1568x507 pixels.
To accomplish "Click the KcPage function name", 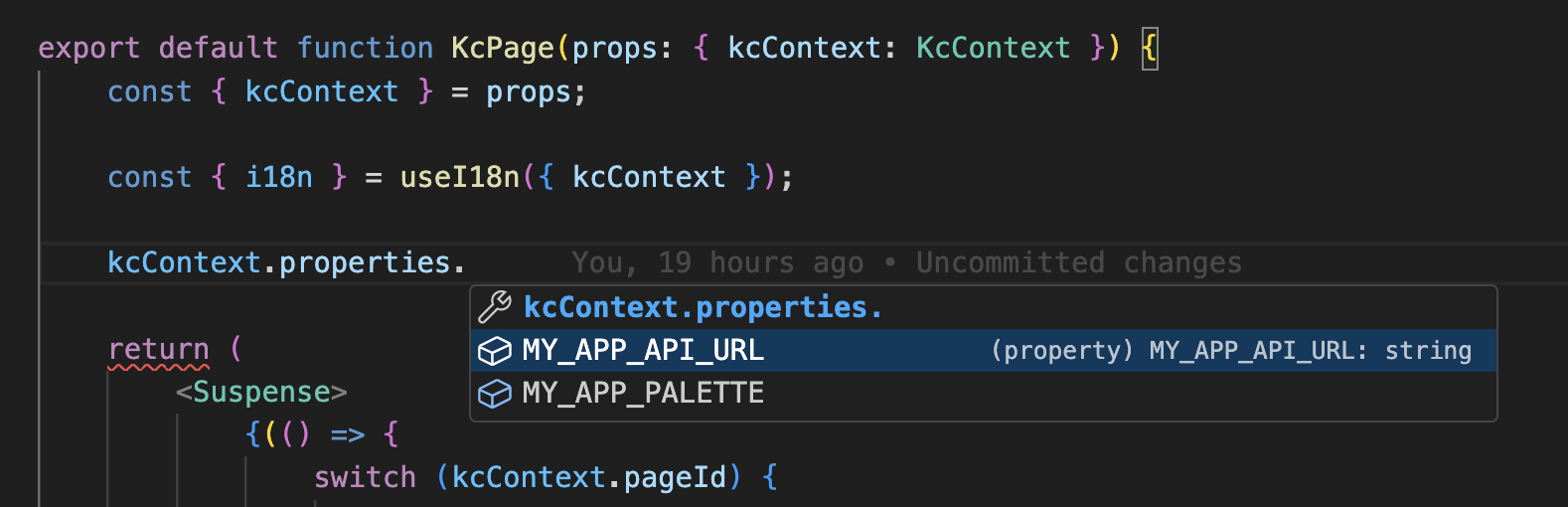I will coord(502,48).
